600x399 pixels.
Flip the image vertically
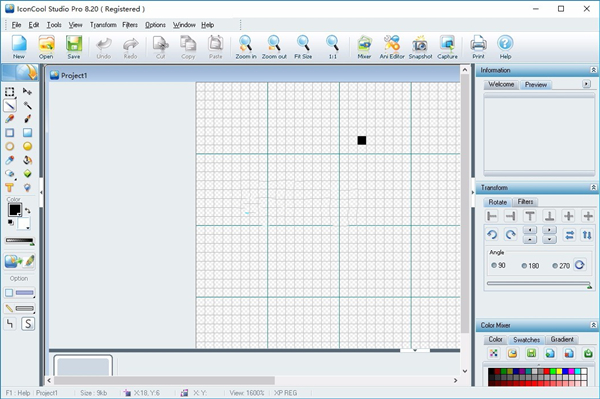587,235
